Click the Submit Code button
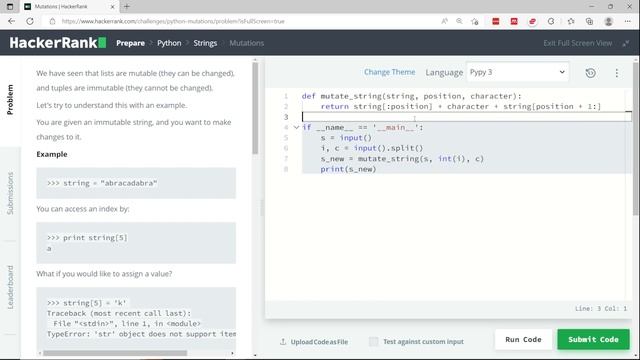Viewport: 640px width, 360px height. point(593,340)
